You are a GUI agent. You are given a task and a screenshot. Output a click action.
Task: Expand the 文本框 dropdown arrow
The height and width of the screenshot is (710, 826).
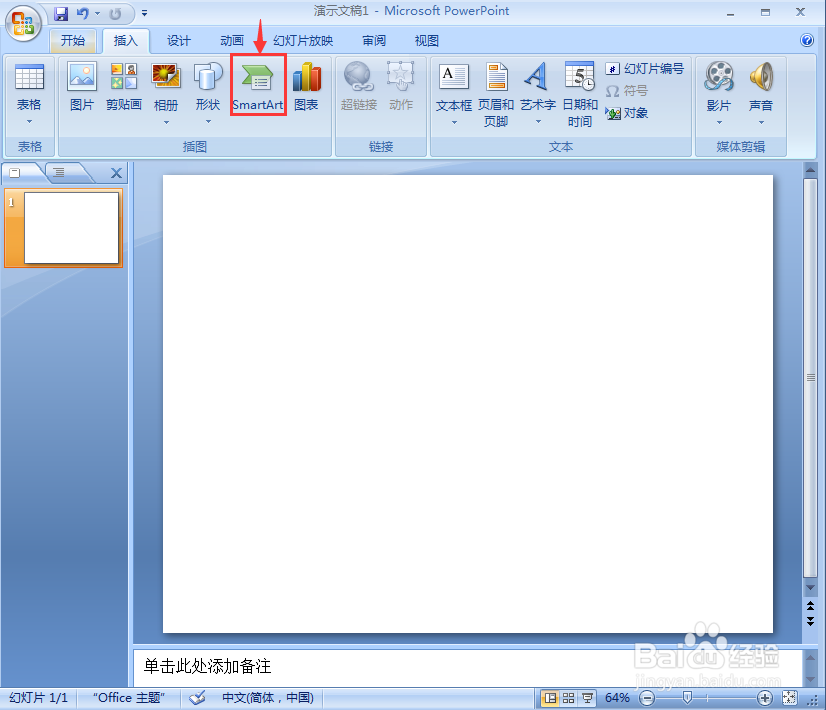454,123
